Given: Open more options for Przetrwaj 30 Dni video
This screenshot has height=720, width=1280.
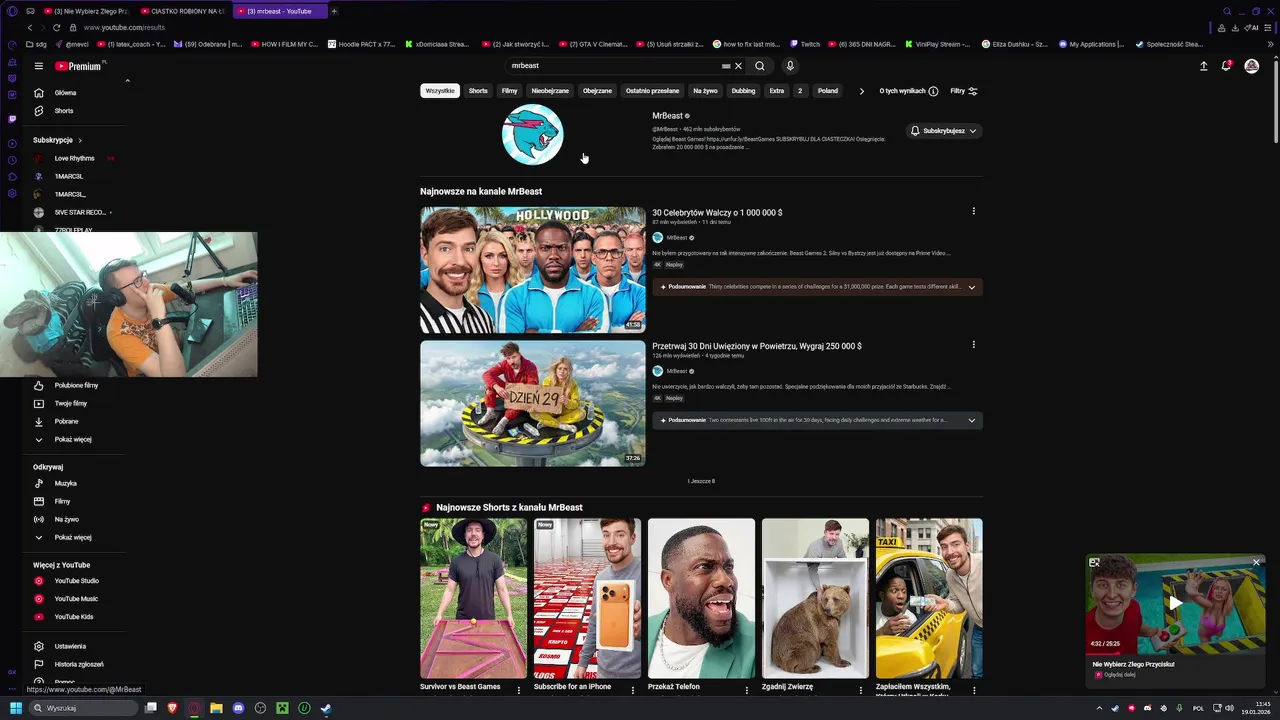Looking at the screenshot, I should pos(973,345).
